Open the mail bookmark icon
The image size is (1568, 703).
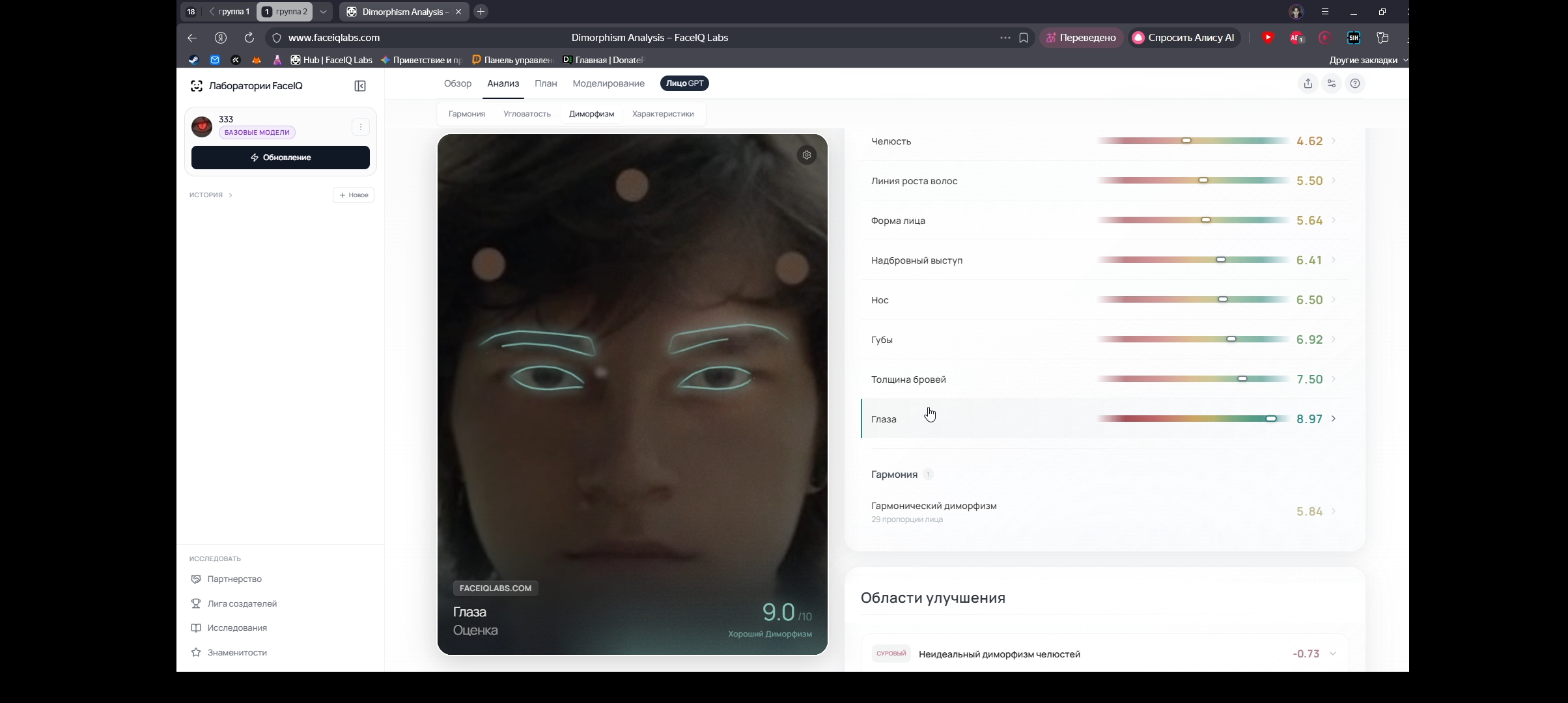coord(215,60)
